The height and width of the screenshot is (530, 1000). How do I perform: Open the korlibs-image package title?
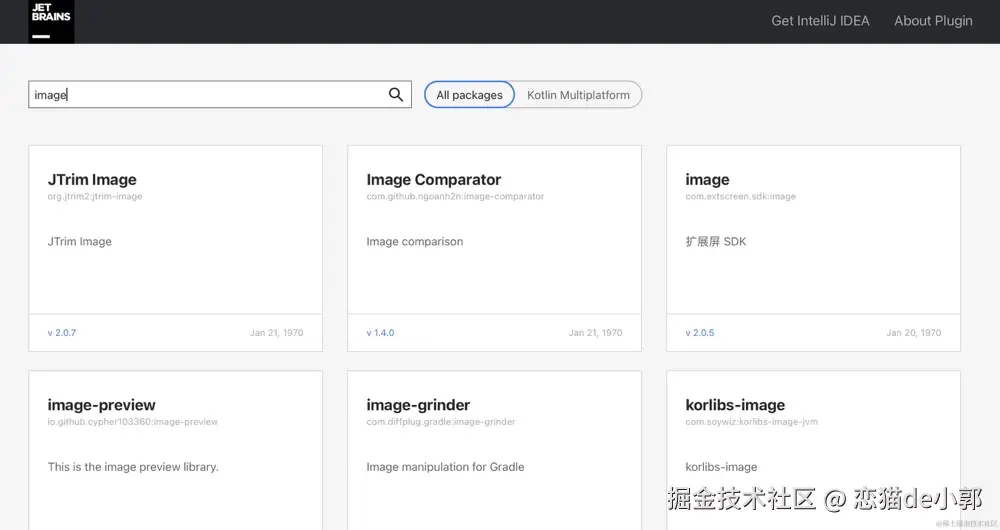point(735,405)
